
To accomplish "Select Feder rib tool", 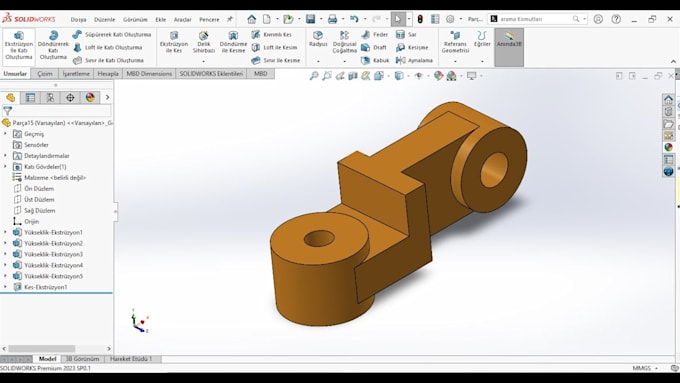I will 375,34.
